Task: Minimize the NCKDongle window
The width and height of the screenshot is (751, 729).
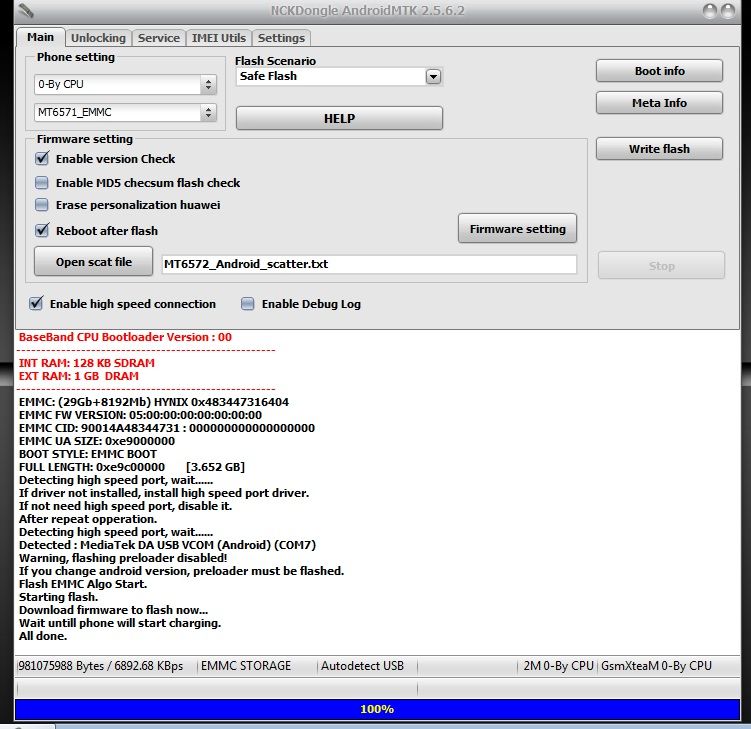Action: tap(710, 11)
